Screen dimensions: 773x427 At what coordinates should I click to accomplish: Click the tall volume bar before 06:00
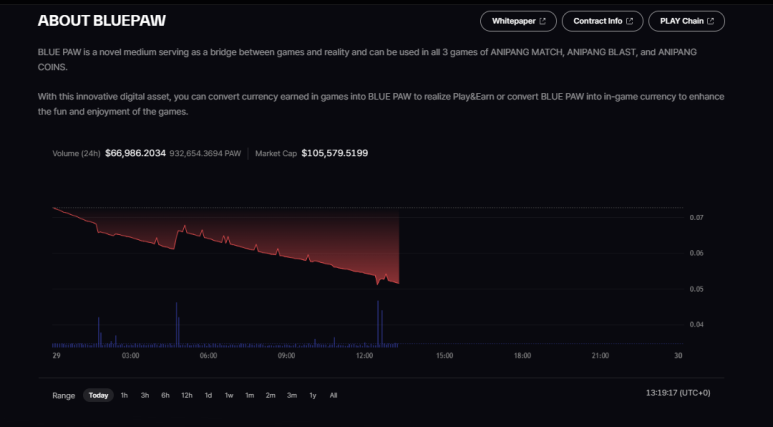[x=176, y=324]
